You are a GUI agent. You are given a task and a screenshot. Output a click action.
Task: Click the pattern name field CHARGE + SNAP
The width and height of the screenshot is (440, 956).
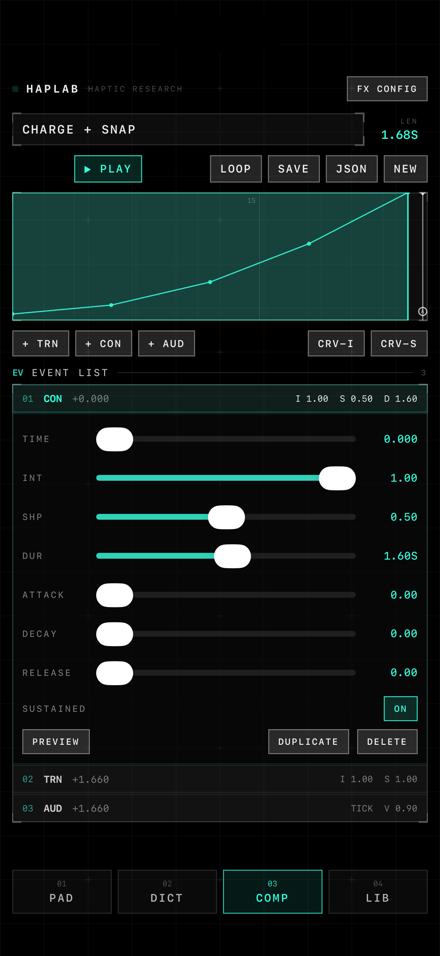coord(188,129)
